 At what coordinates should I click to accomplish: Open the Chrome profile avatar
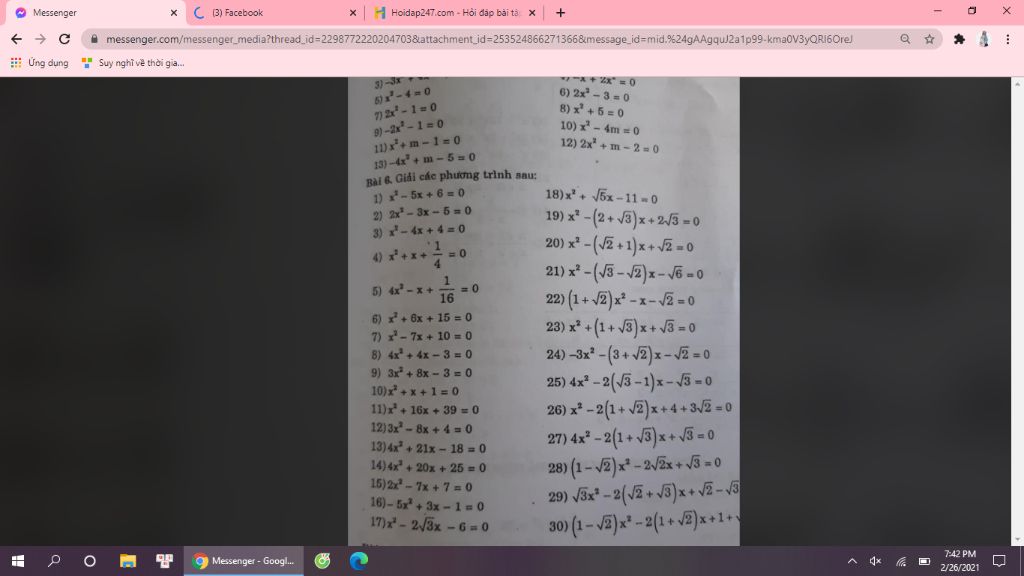click(984, 39)
